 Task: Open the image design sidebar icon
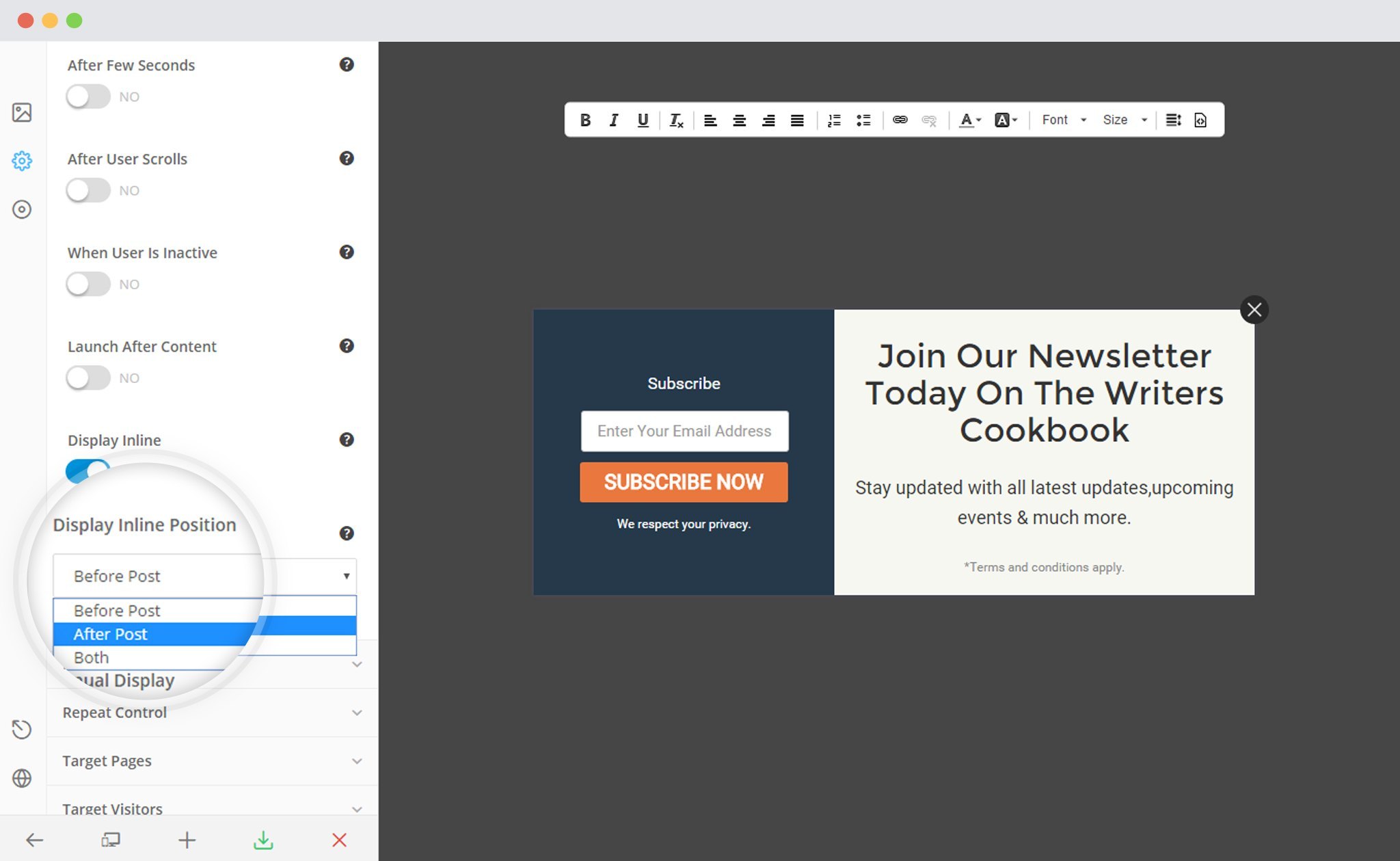22,112
